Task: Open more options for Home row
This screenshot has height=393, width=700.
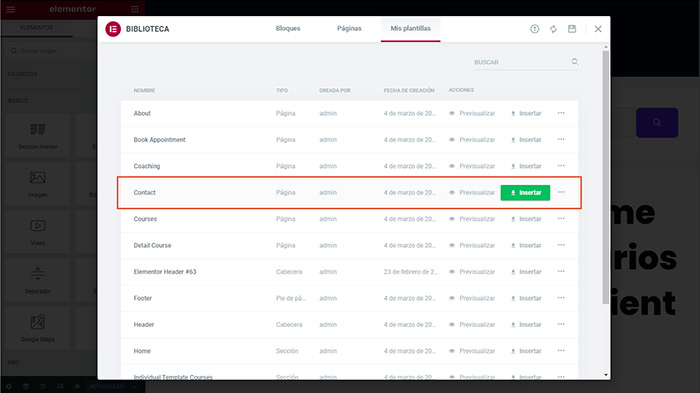Action: click(561, 351)
